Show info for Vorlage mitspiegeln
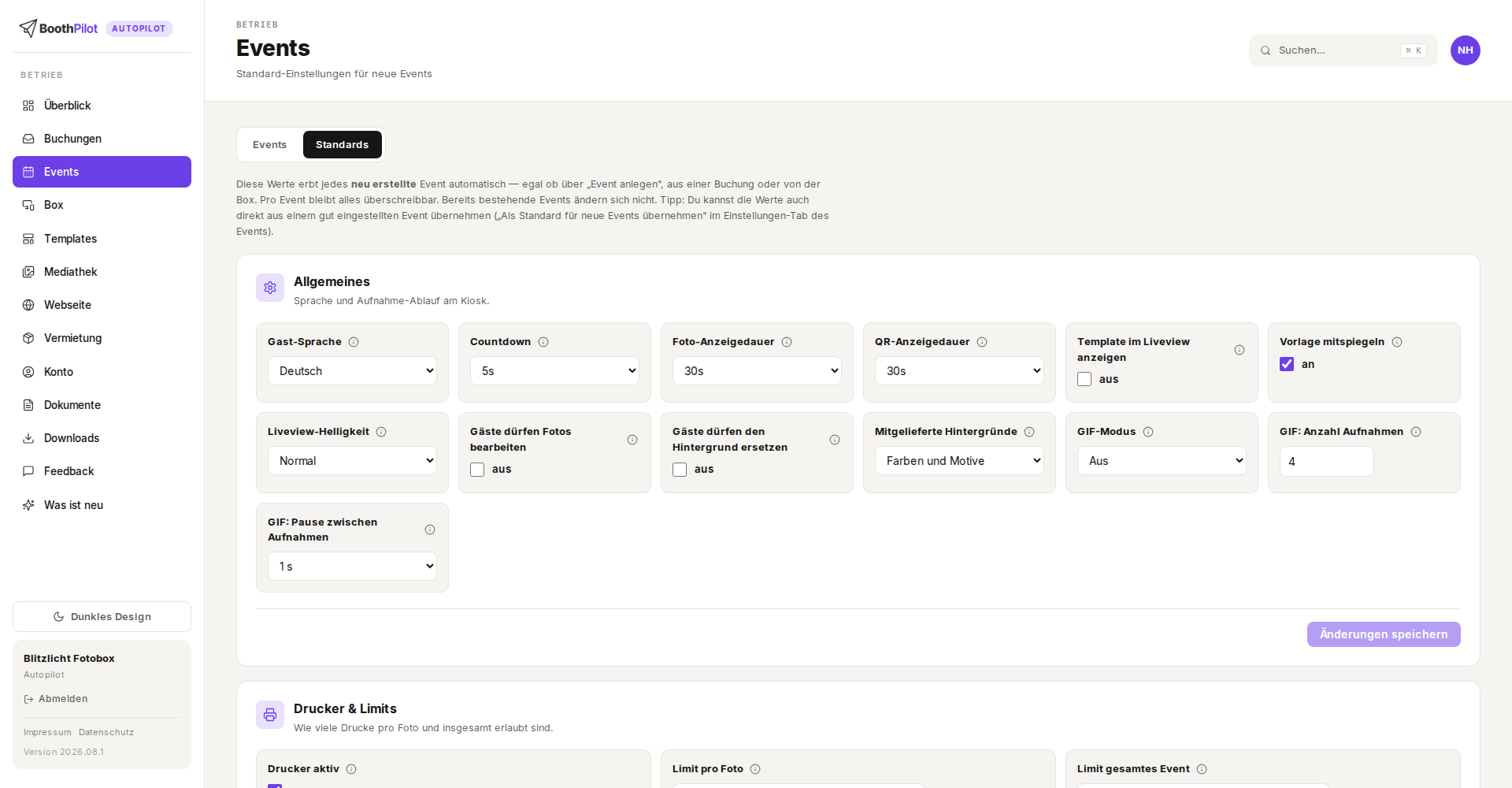The width and height of the screenshot is (1512, 788). click(x=1397, y=342)
